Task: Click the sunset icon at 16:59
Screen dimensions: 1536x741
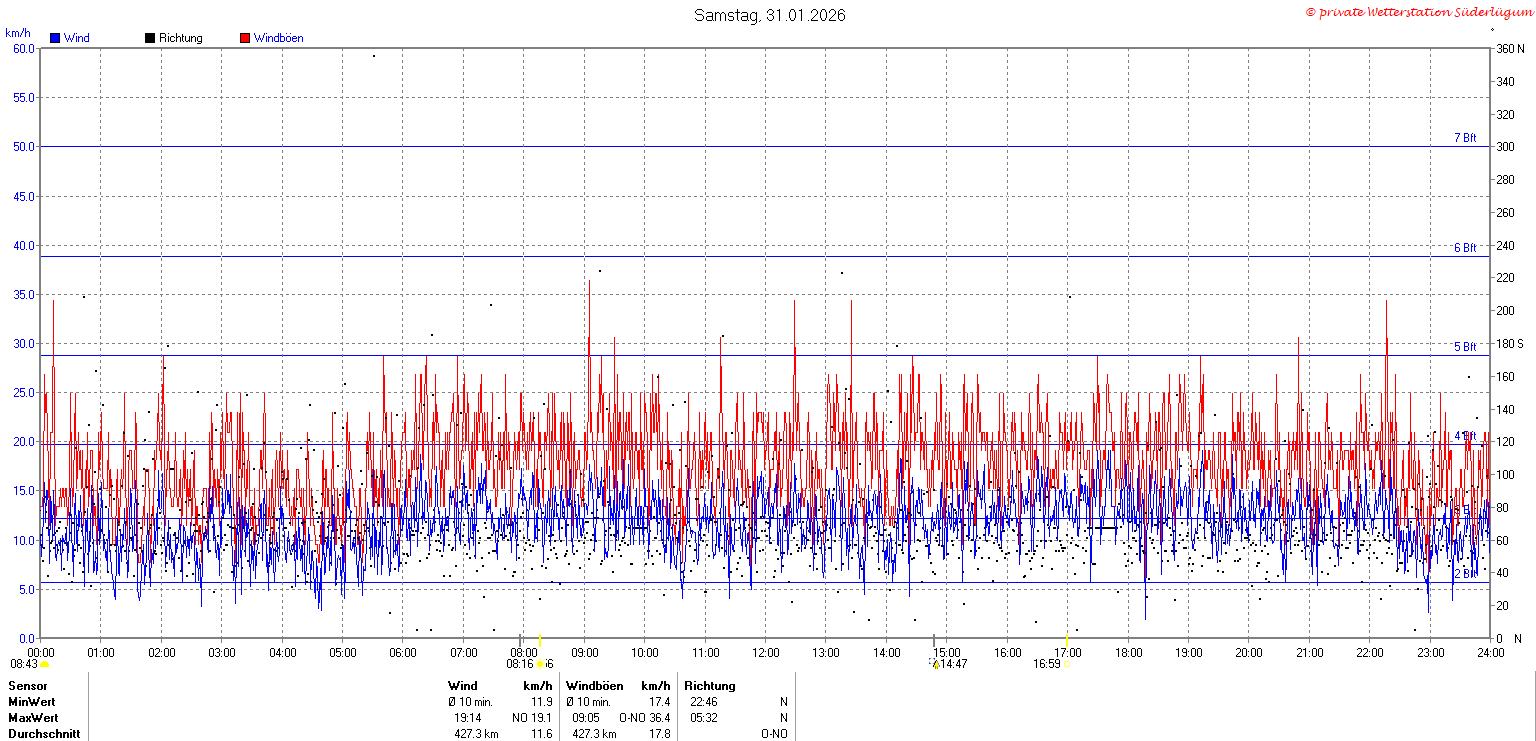Action: click(x=1066, y=664)
